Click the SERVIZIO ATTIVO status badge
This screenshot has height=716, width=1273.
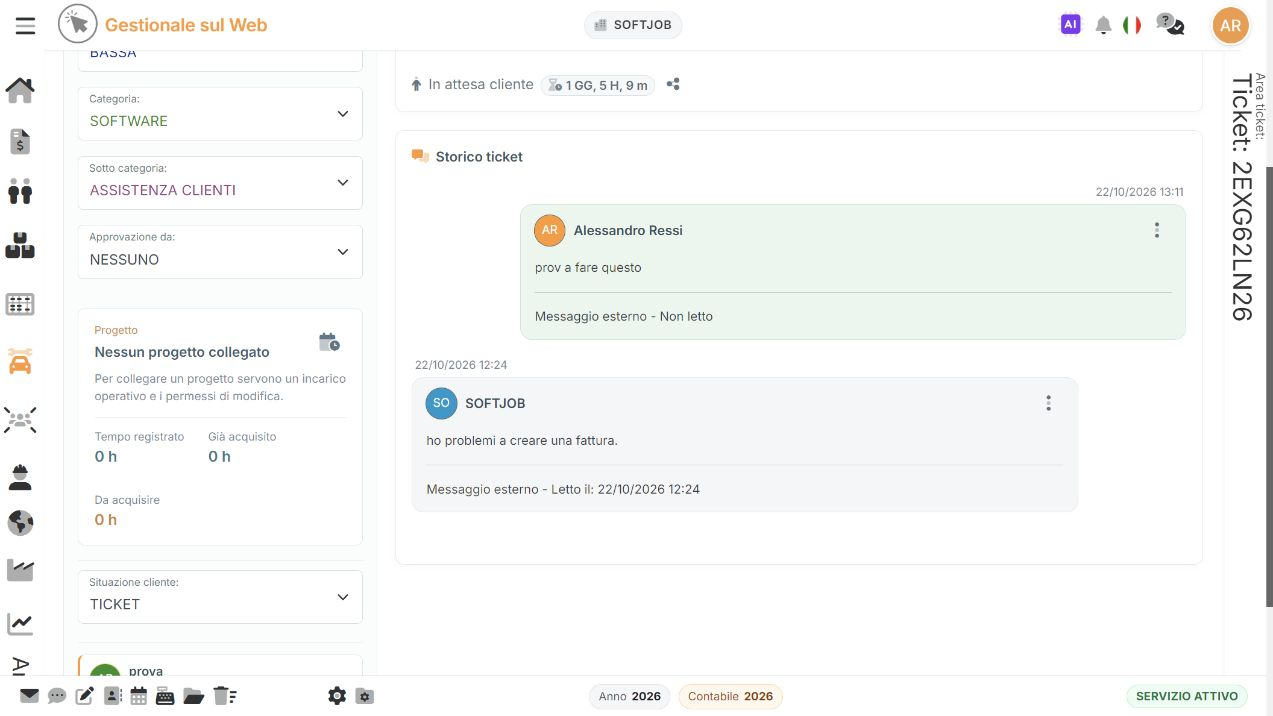1187,696
